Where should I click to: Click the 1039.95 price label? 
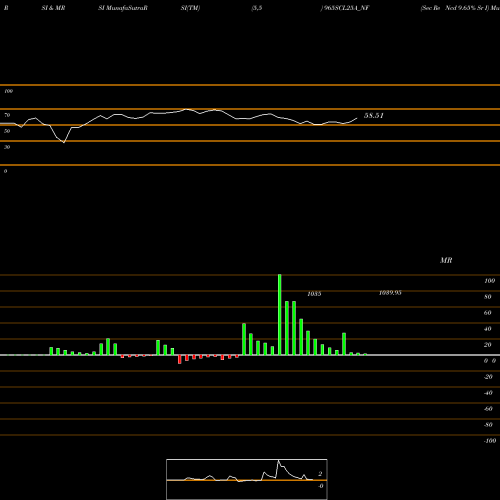(x=390, y=293)
